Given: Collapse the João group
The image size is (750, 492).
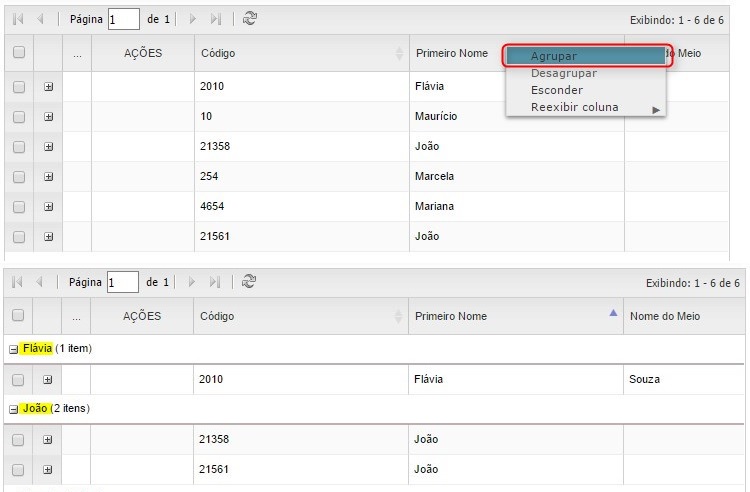Looking at the screenshot, I should click(x=14, y=409).
